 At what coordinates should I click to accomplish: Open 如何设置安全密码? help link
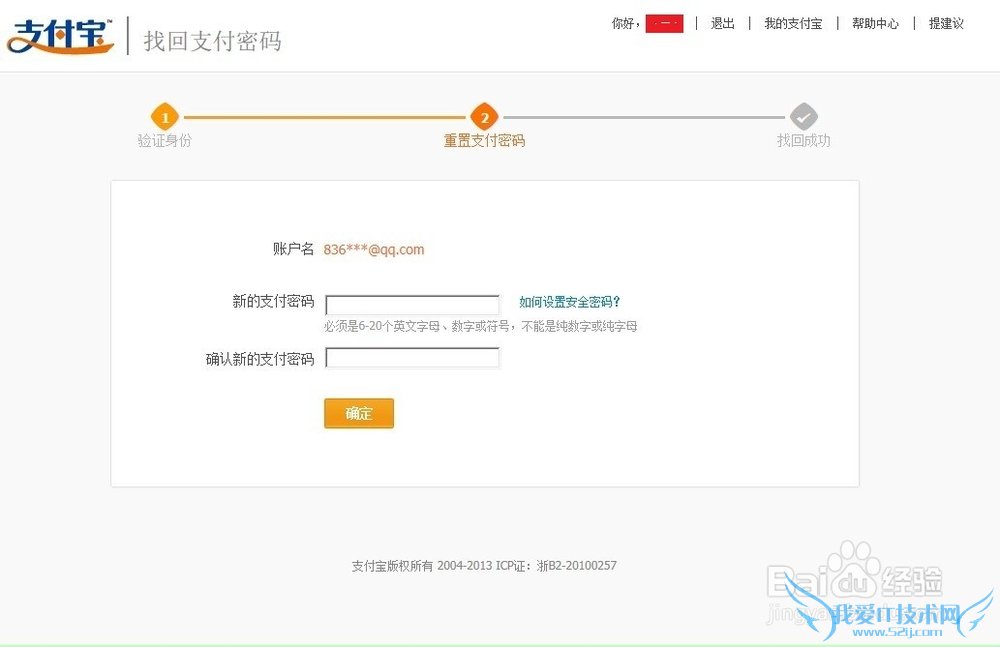click(x=569, y=302)
